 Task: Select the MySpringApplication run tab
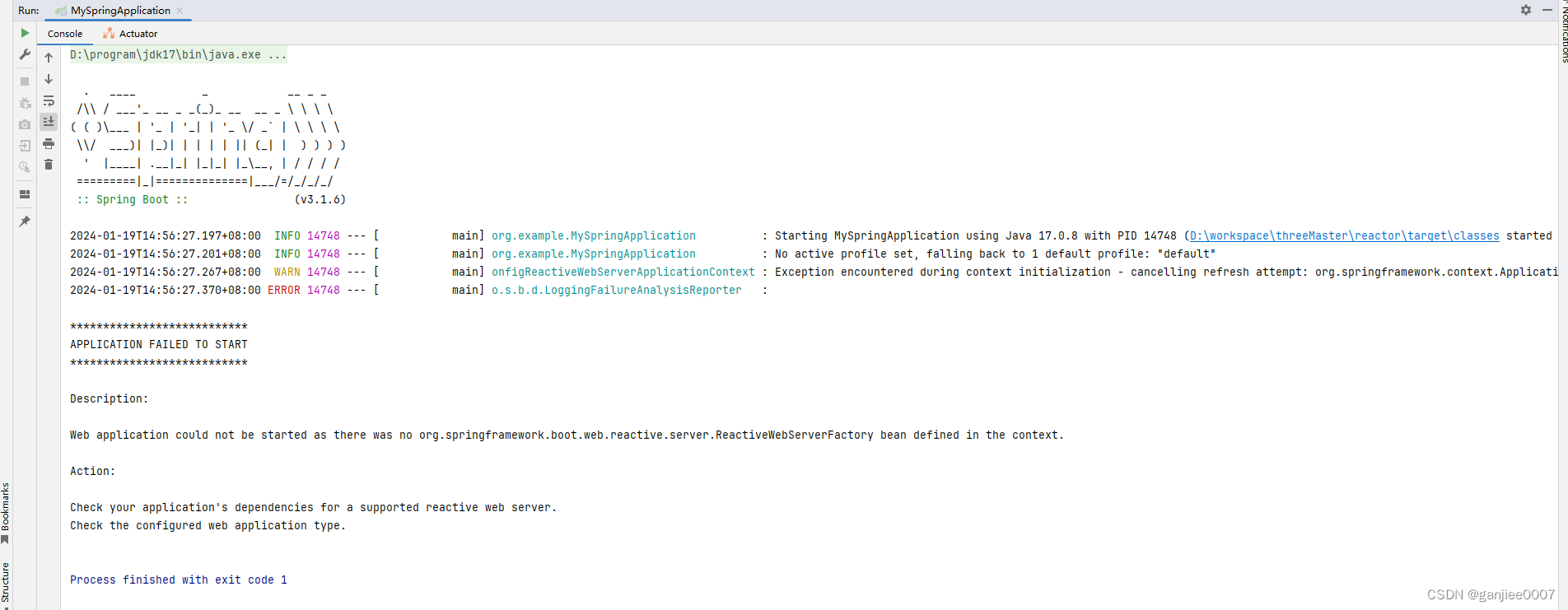(119, 11)
